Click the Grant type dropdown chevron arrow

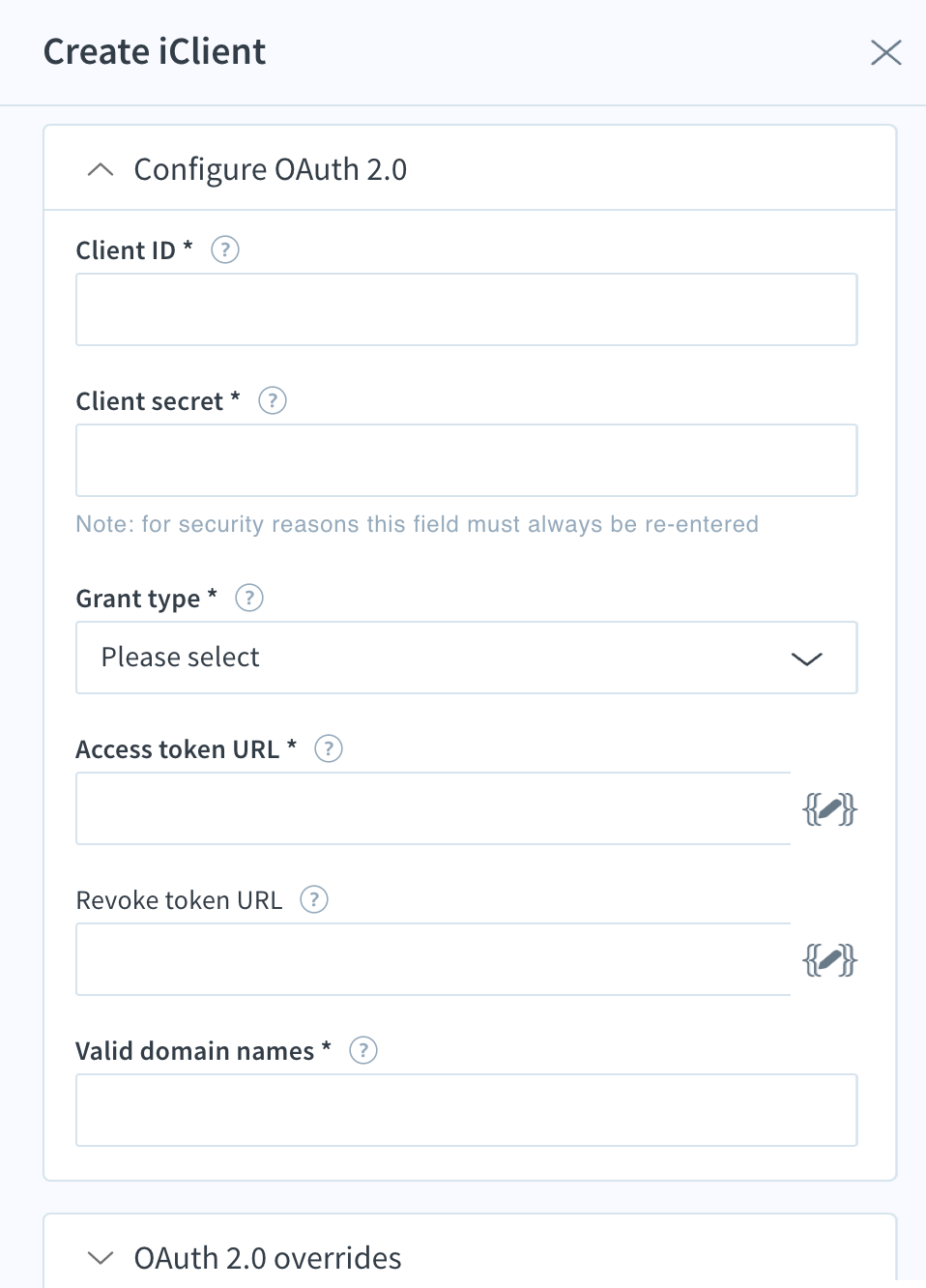coord(807,659)
